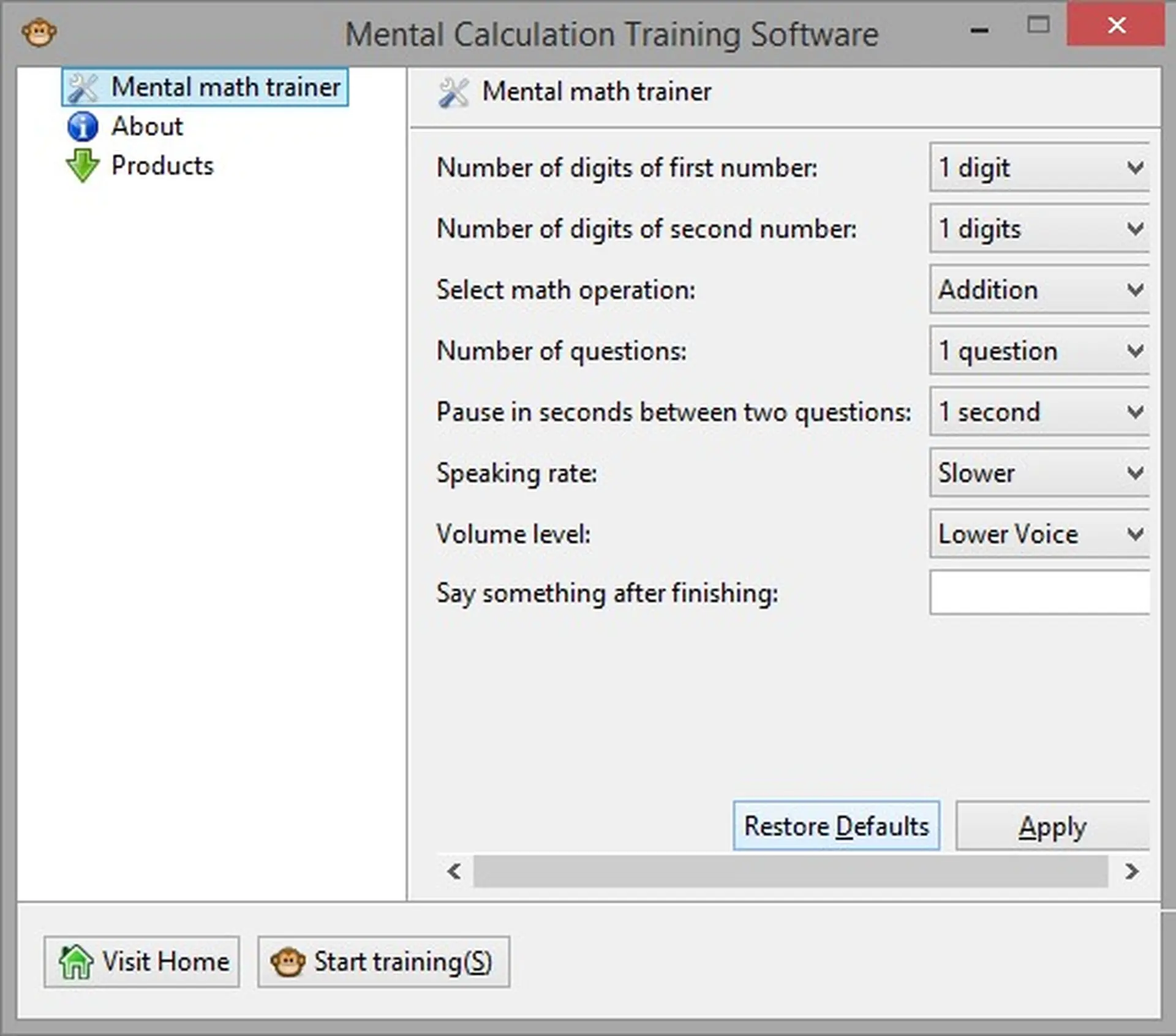
Task: Click the horizontal scrollbar right arrow
Action: click(1132, 871)
